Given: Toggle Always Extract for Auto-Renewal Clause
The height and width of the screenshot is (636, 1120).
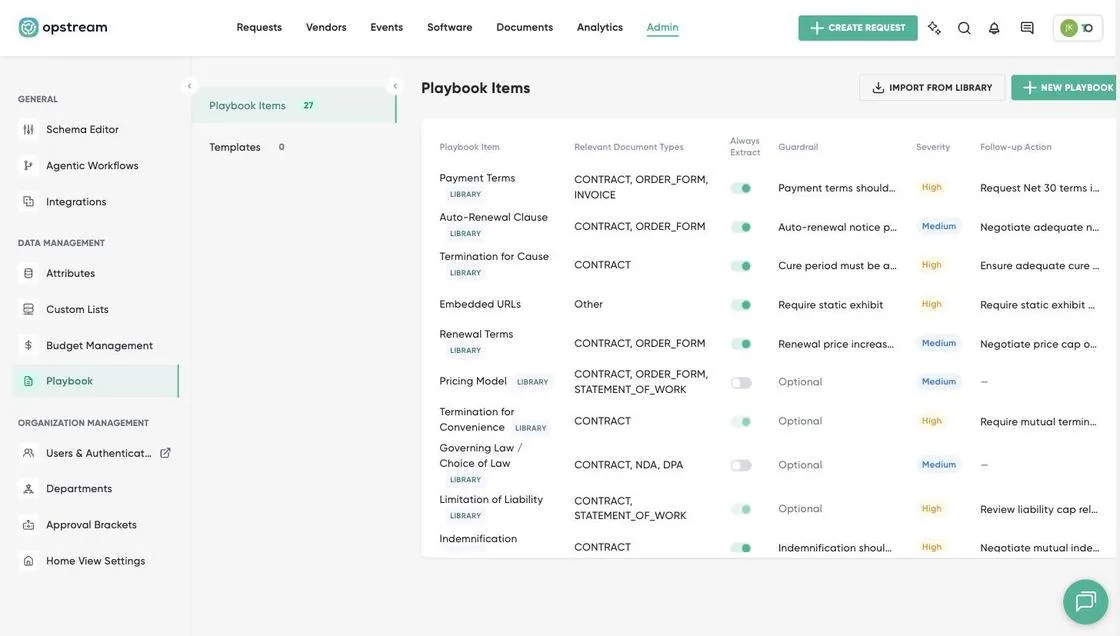Looking at the screenshot, I should 741,227.
